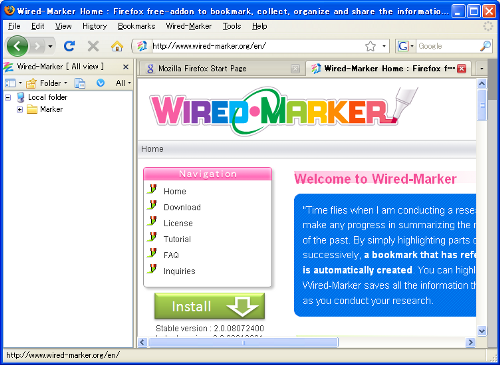Click the Wired-Marker logo banner
The image size is (500, 365).
coord(283,111)
